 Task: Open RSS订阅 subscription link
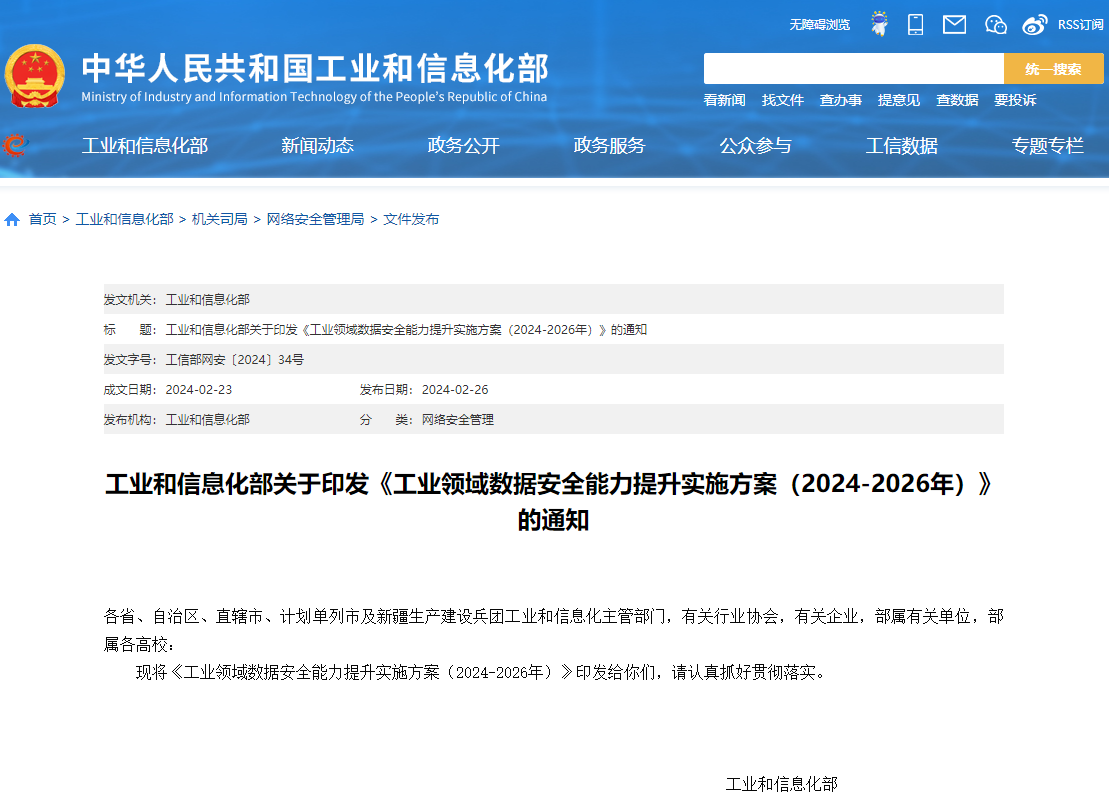click(x=1080, y=25)
